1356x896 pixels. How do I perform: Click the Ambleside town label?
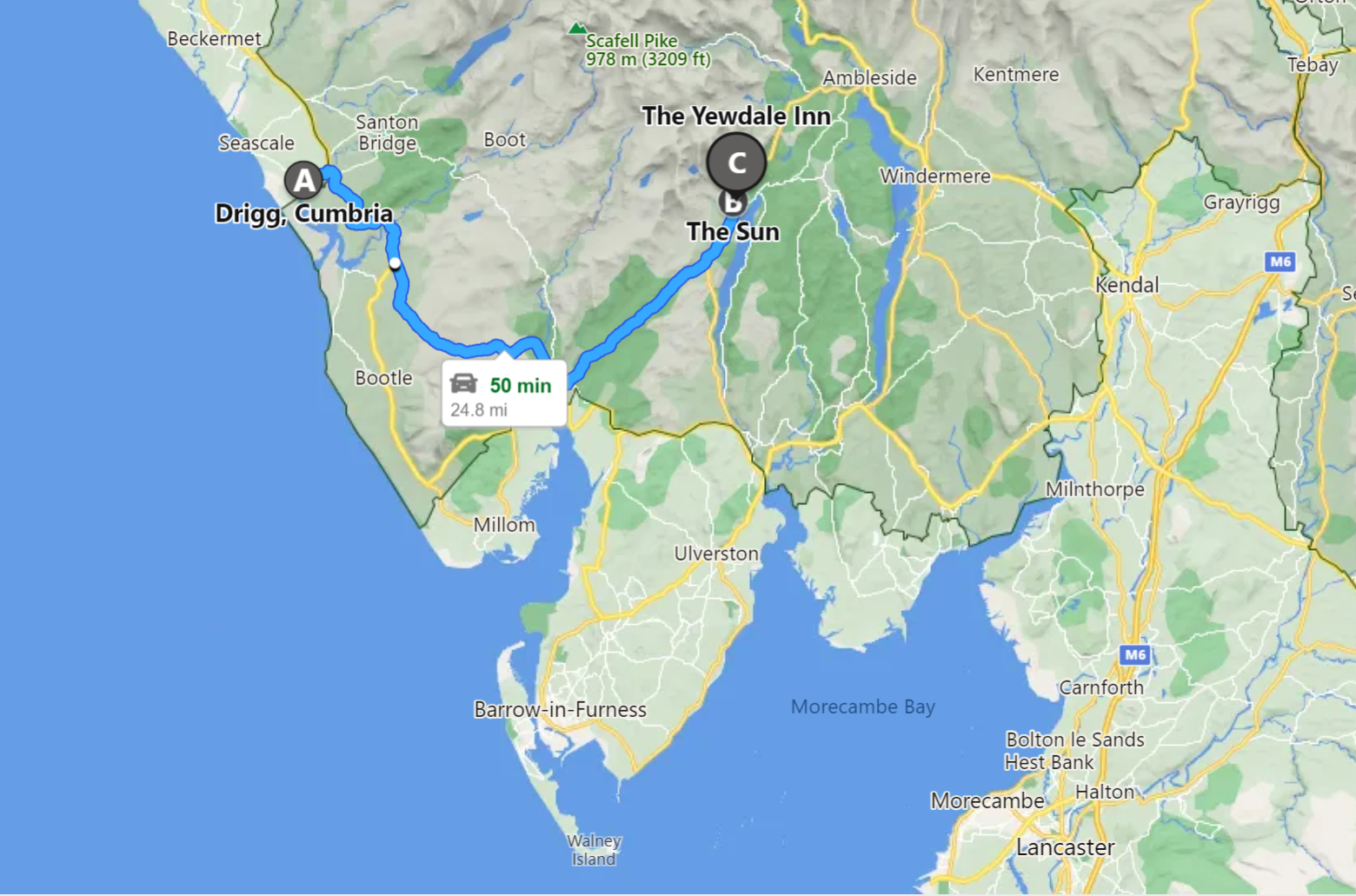(x=869, y=78)
